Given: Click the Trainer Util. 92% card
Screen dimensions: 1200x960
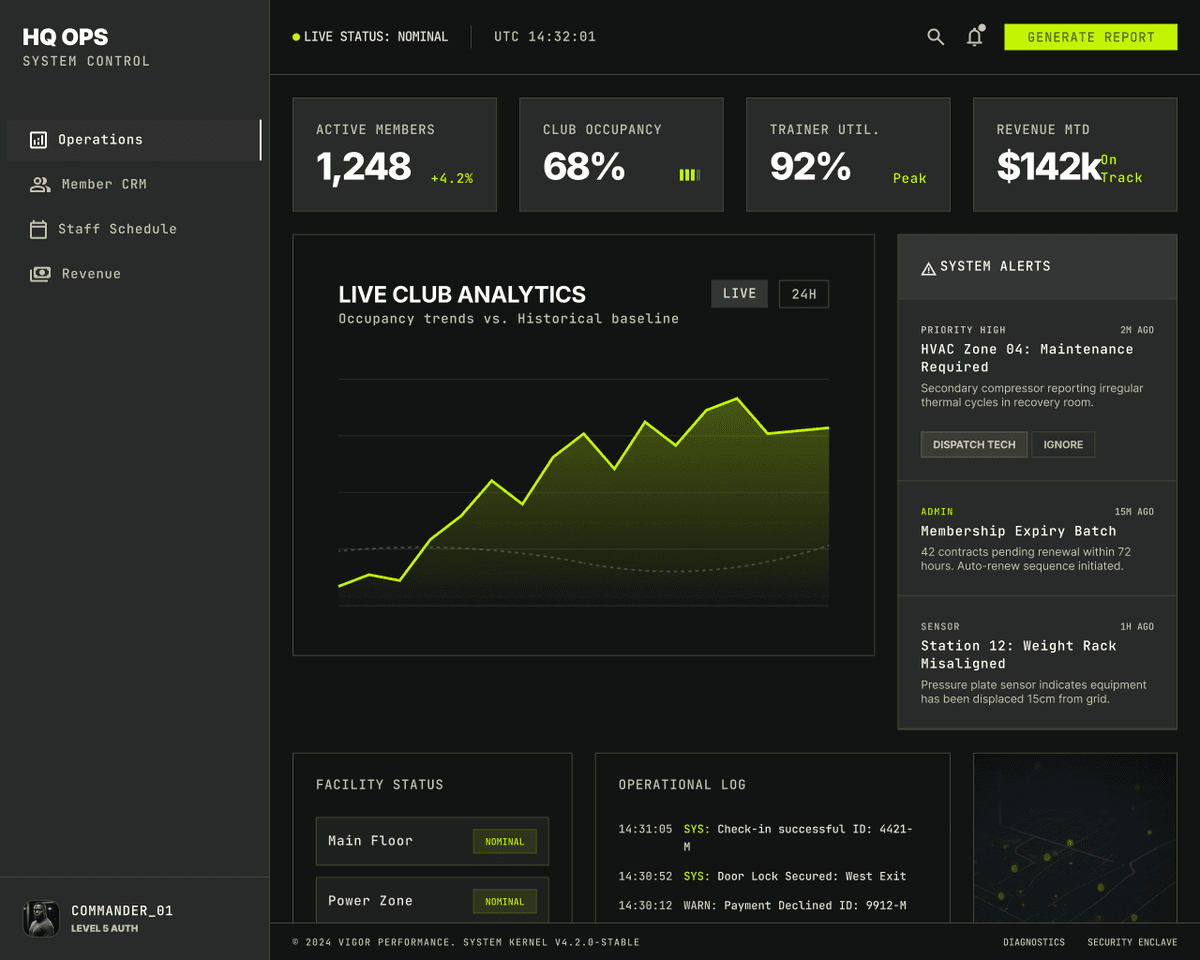Looking at the screenshot, I should 848,155.
